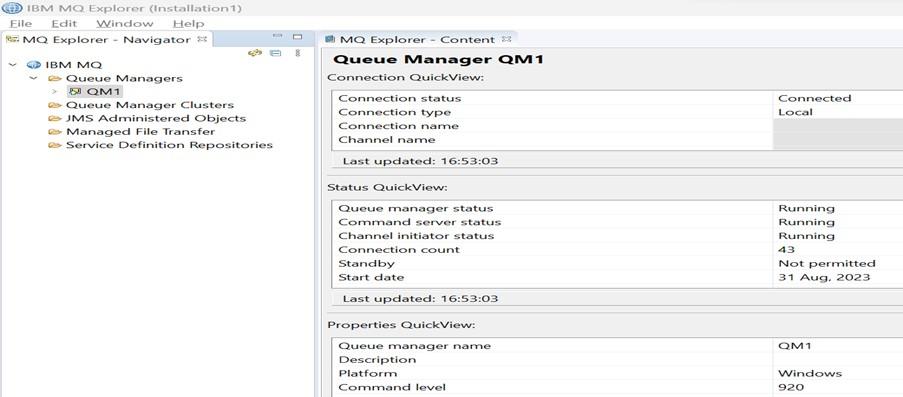Viewport: 903px width, 397px height.
Task: Minimize the Navigator panel
Action: coord(278,37)
